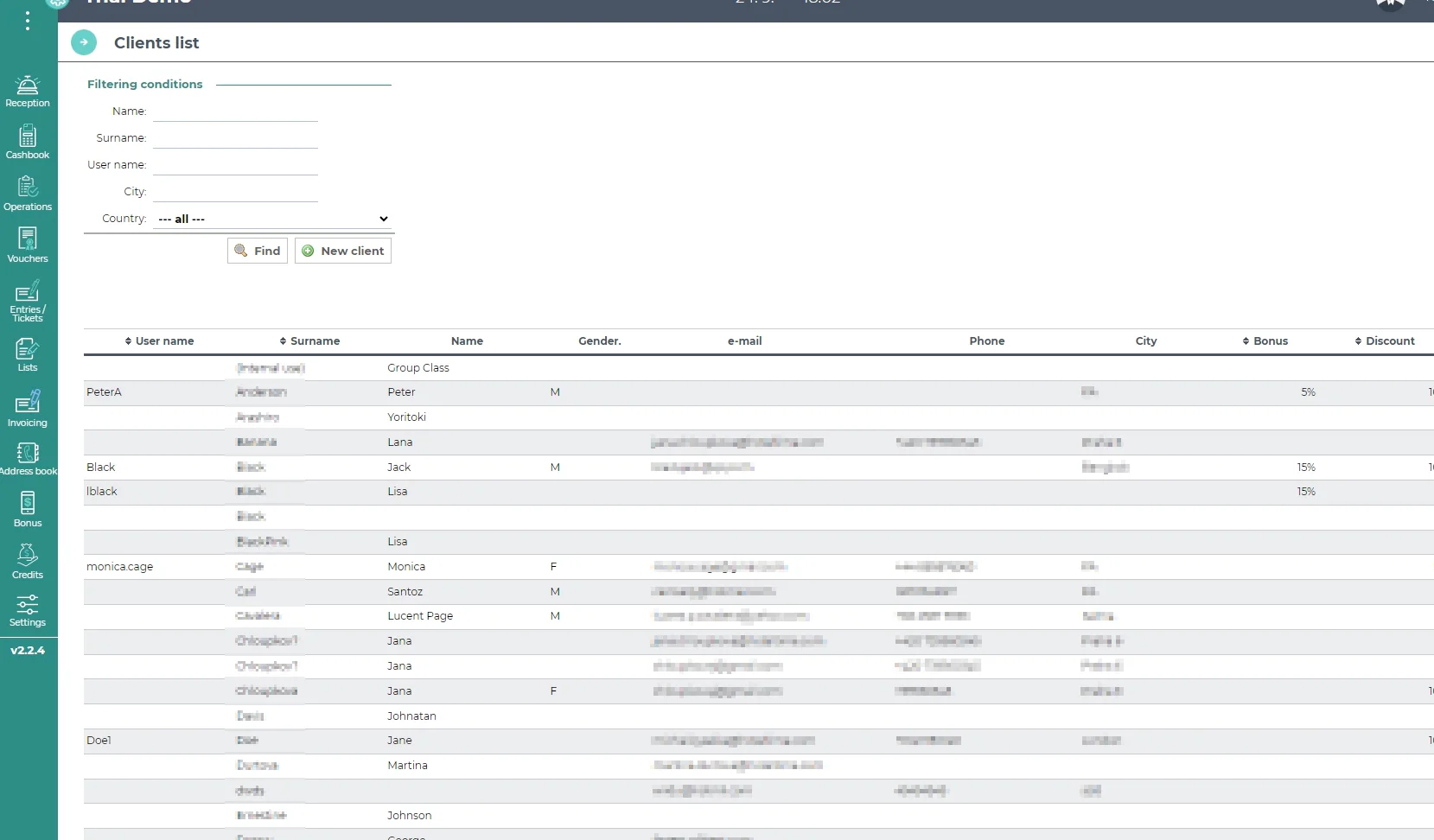Open the Invoicing section
Image resolution: width=1434 pixels, height=840 pixels.
(x=28, y=410)
